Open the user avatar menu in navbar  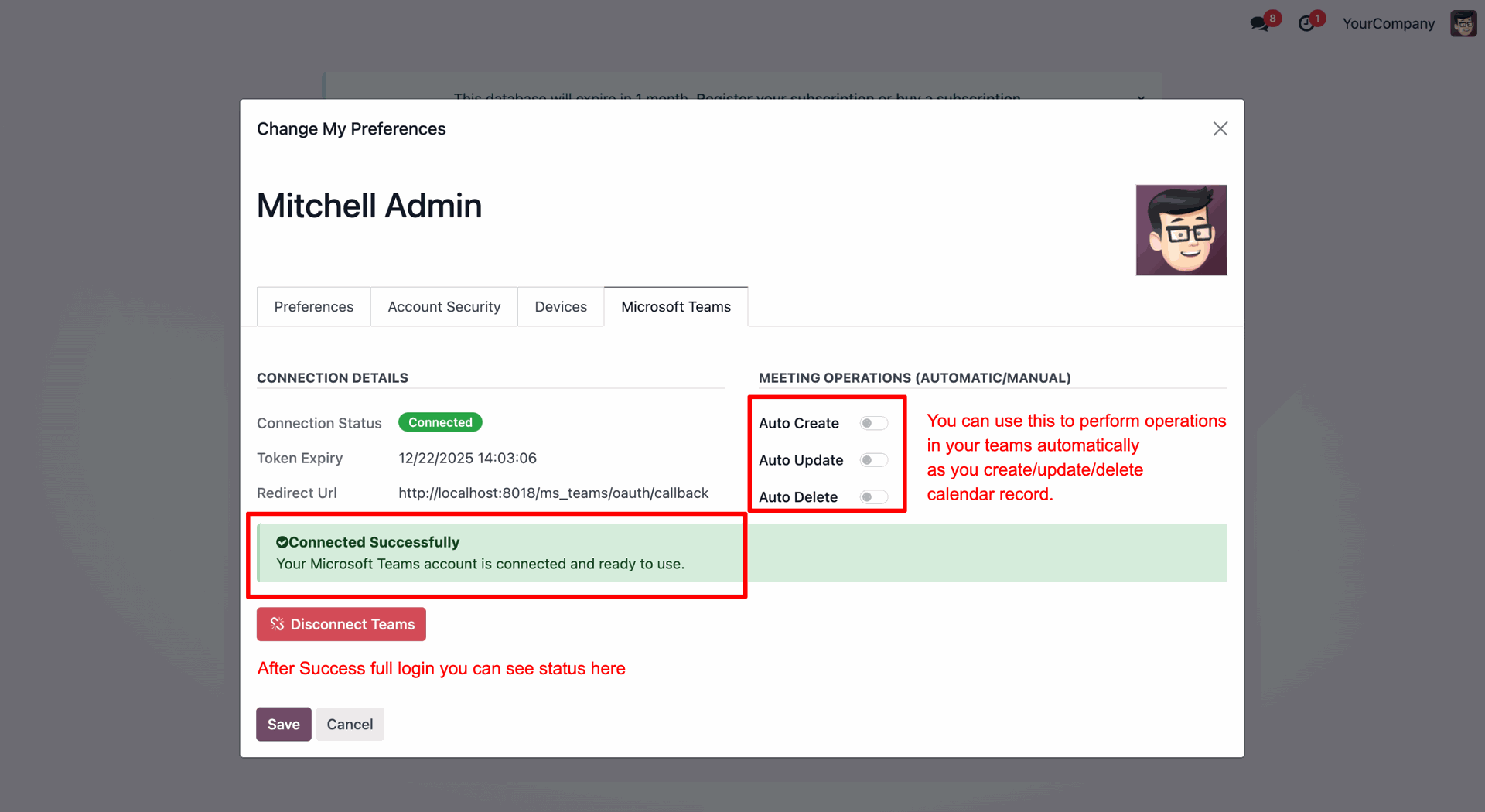coord(1463,23)
